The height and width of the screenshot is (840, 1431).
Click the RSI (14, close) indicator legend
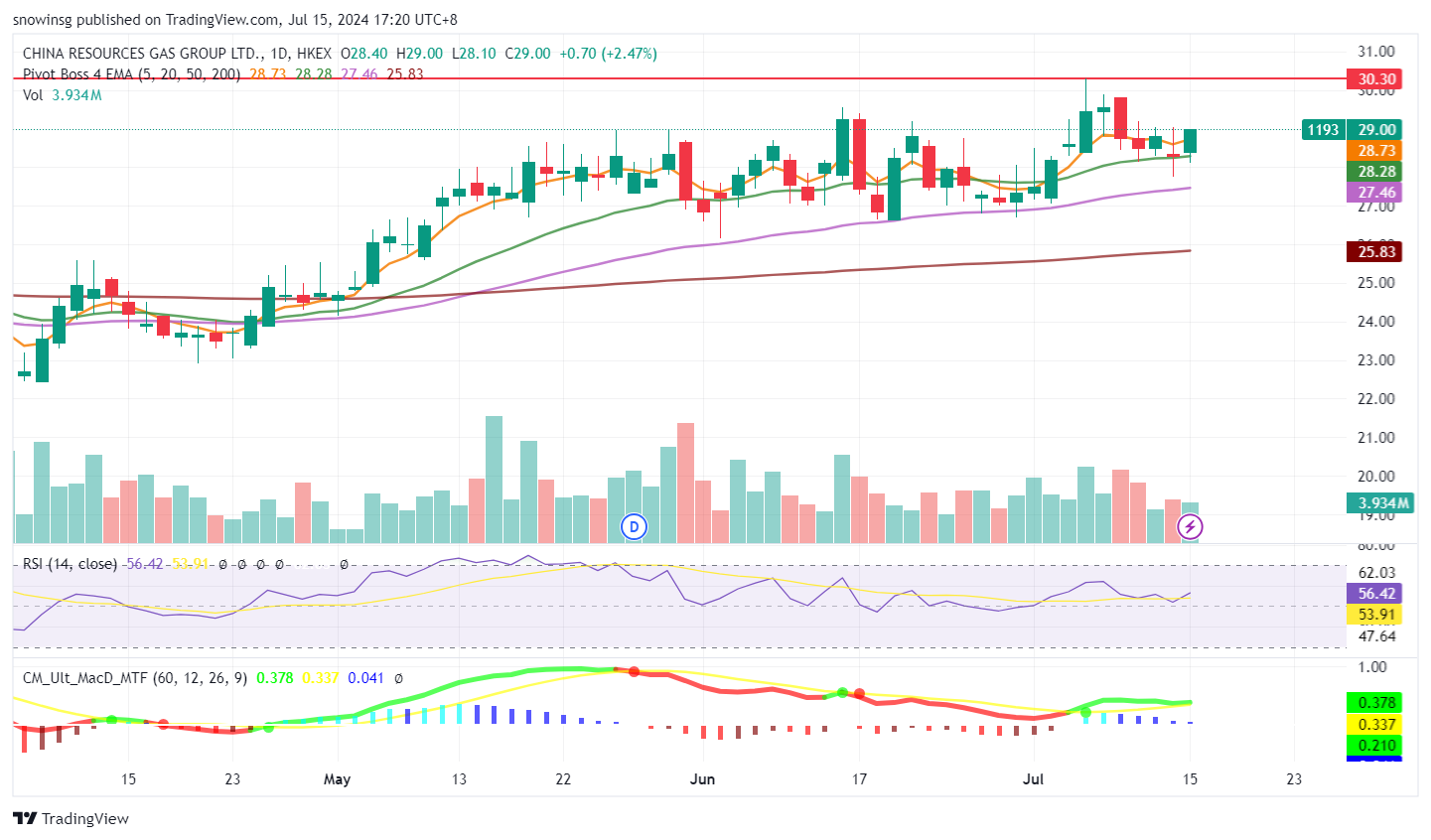pos(70,564)
